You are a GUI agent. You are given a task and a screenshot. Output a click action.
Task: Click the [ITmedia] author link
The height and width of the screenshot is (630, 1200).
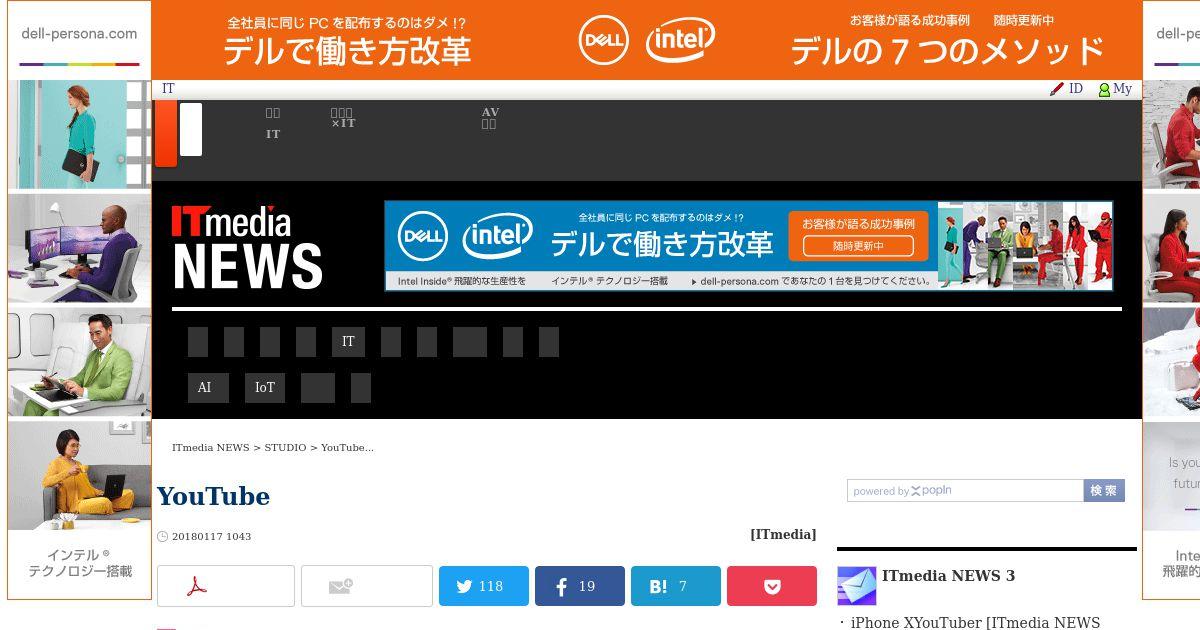coord(783,535)
